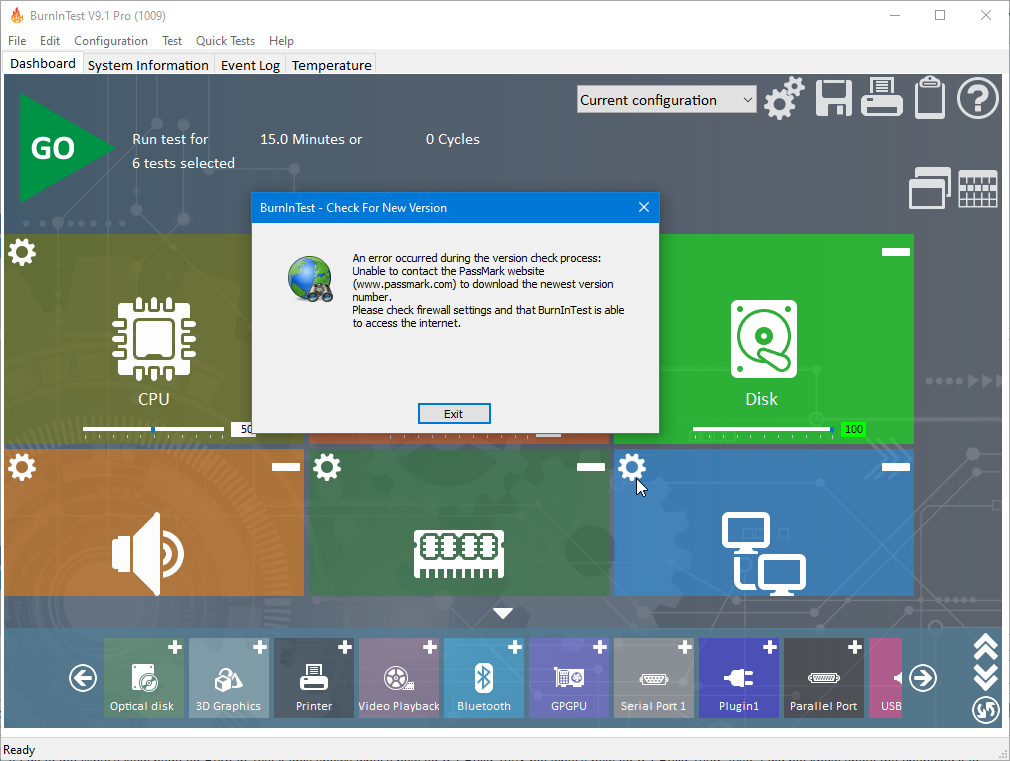Open the File menu

pos(17,41)
